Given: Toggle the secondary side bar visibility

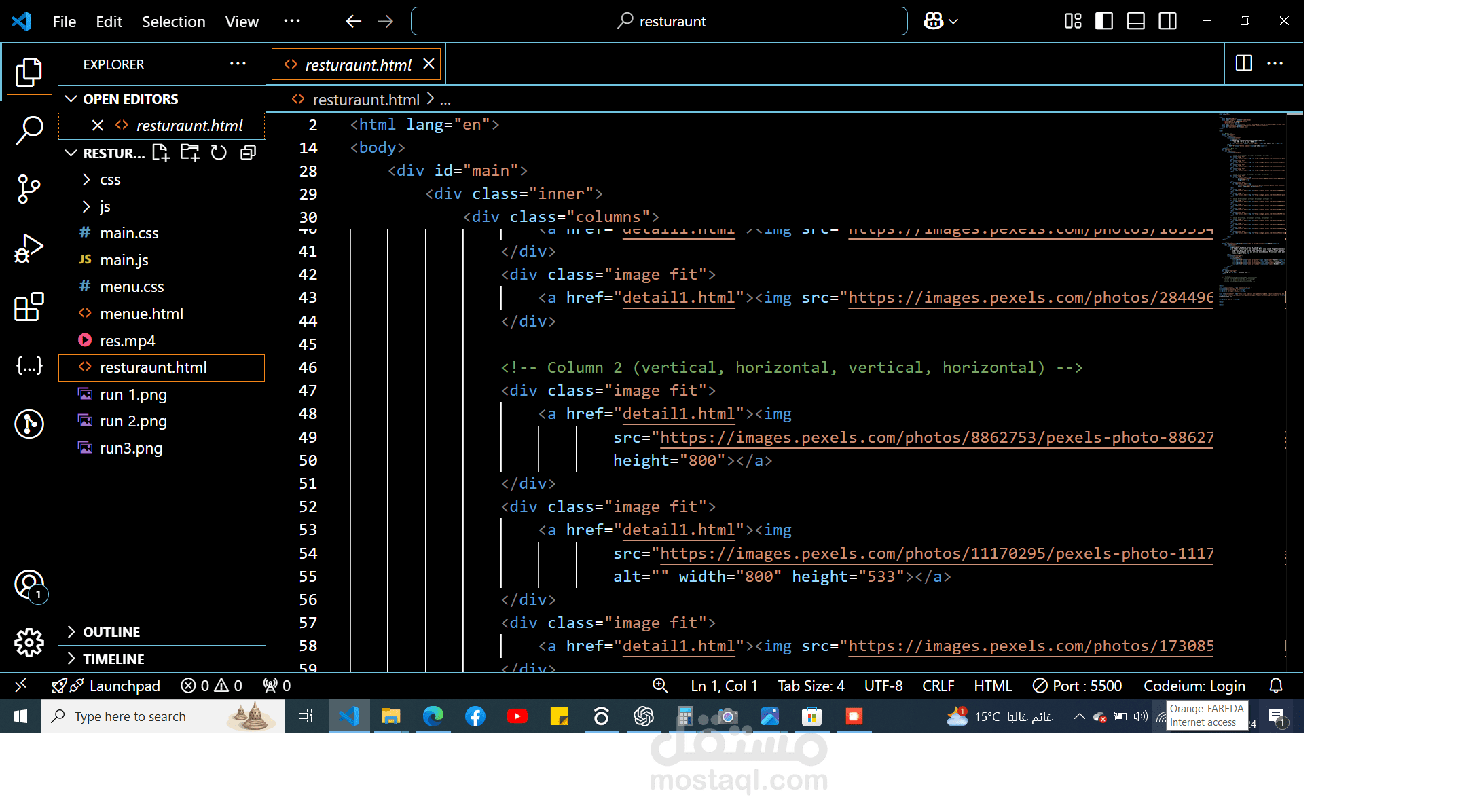Looking at the screenshot, I should click(1167, 21).
